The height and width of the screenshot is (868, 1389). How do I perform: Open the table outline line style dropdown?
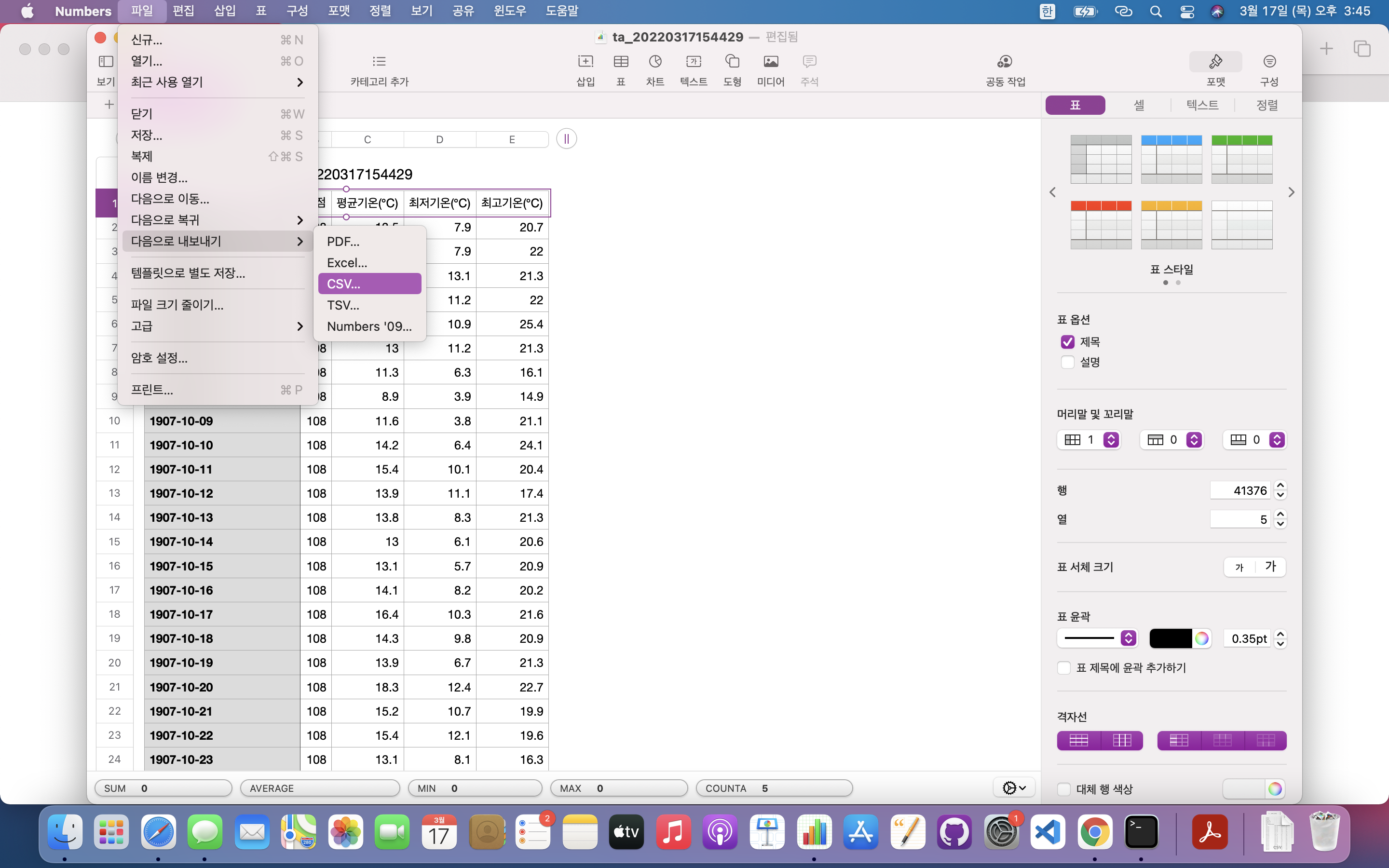click(1097, 638)
